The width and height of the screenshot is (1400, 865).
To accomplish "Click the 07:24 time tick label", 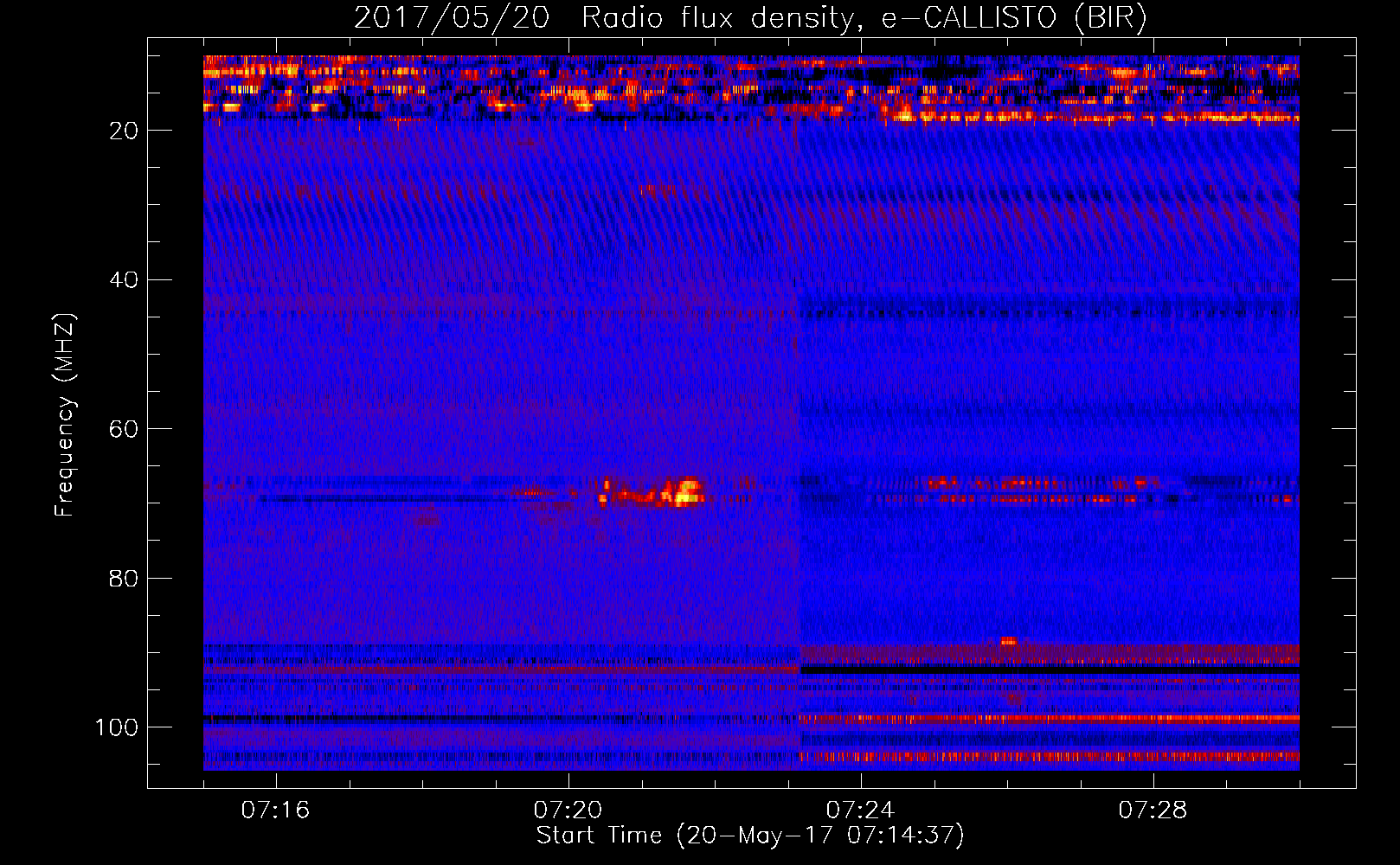I will (x=861, y=810).
